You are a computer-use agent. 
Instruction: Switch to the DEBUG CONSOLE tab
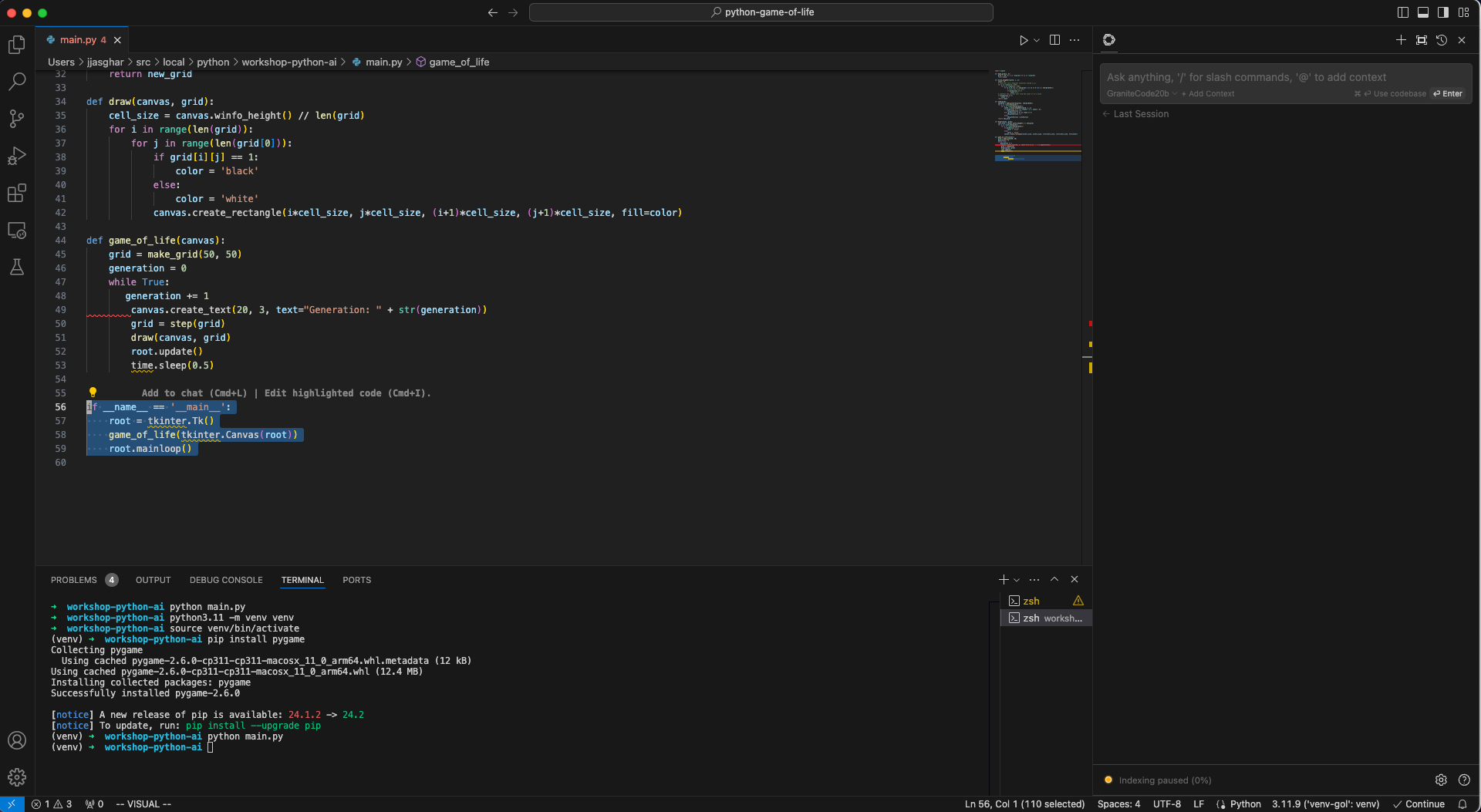pyautogui.click(x=226, y=580)
